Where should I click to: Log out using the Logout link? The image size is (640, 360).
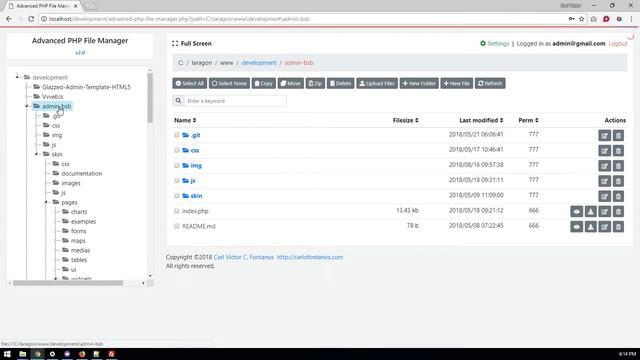[618, 43]
